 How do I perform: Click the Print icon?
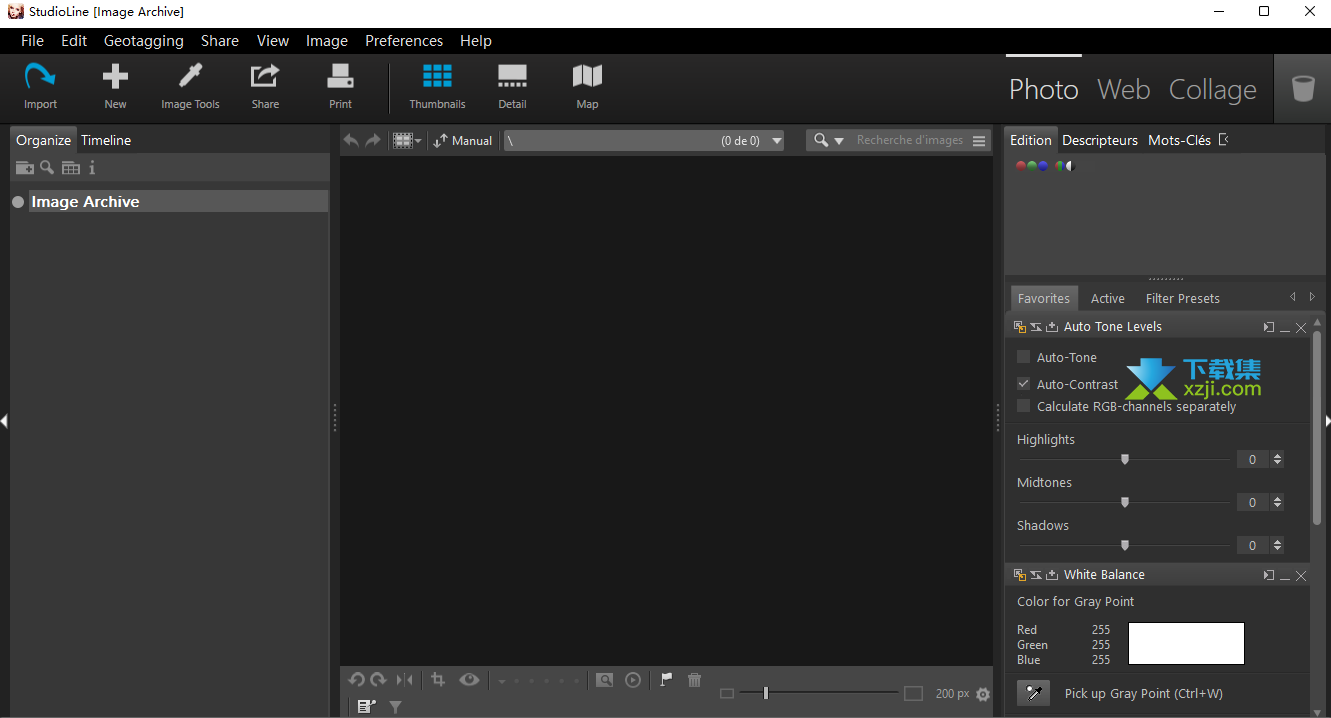point(340,86)
